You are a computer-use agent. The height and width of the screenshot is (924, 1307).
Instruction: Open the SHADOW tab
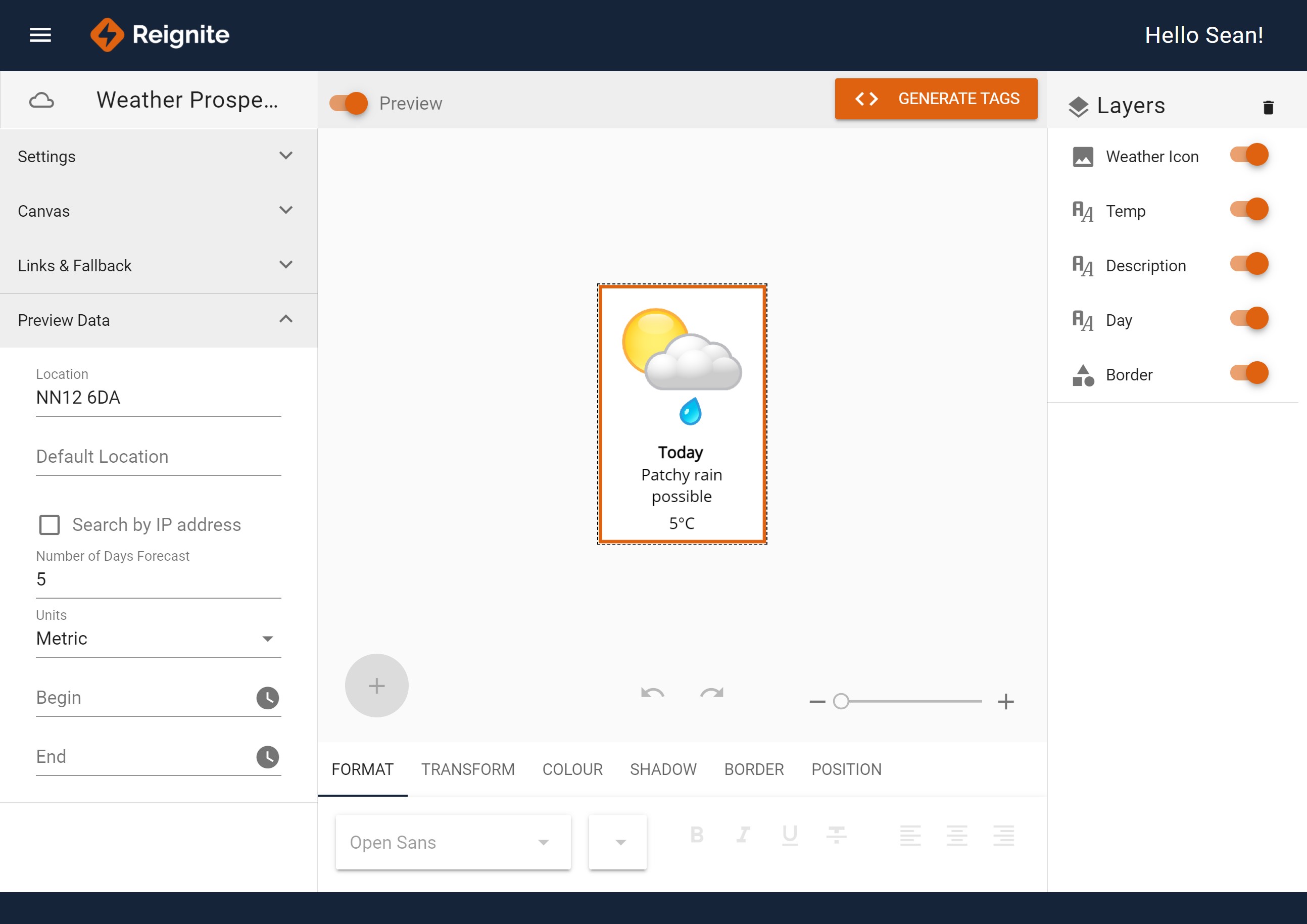click(663, 769)
